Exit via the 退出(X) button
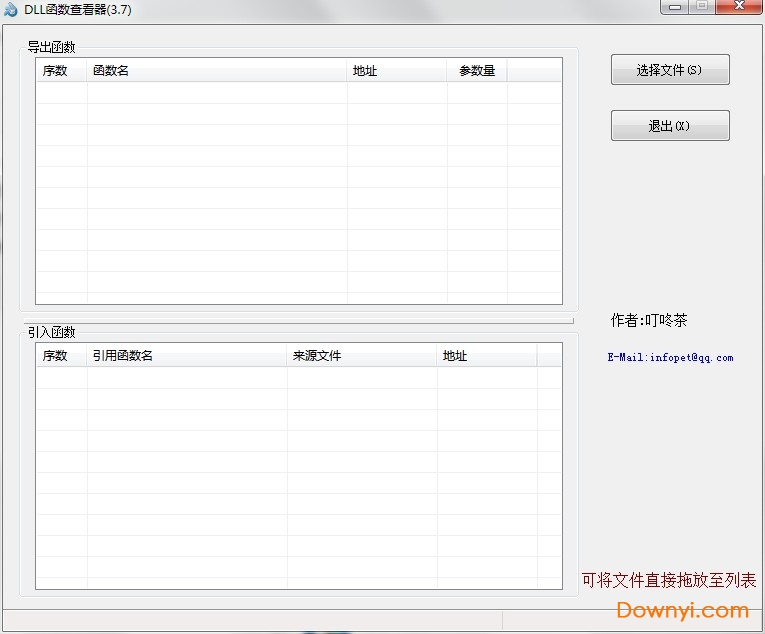The height and width of the screenshot is (634, 765). tap(670, 126)
